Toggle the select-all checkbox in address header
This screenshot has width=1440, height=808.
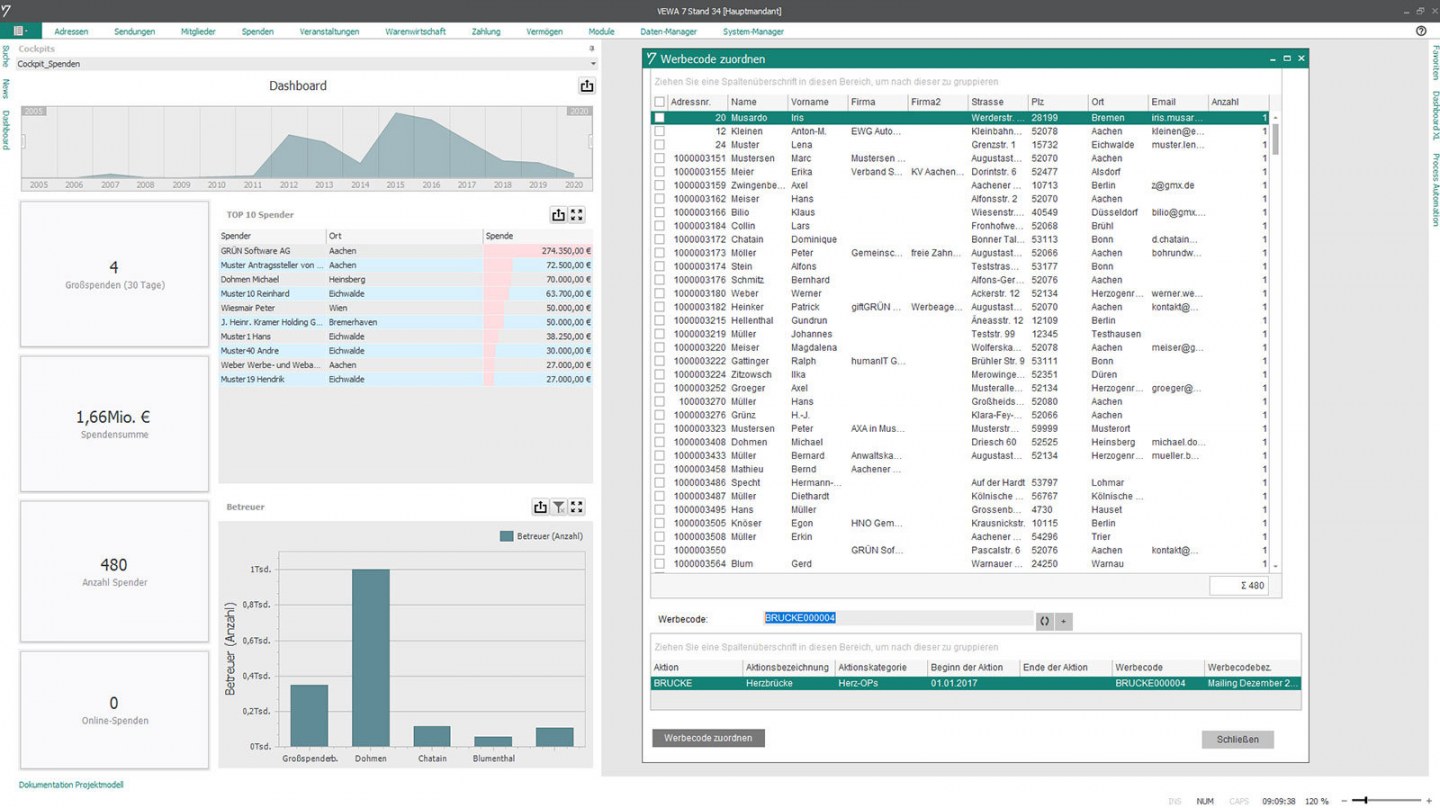(x=659, y=102)
